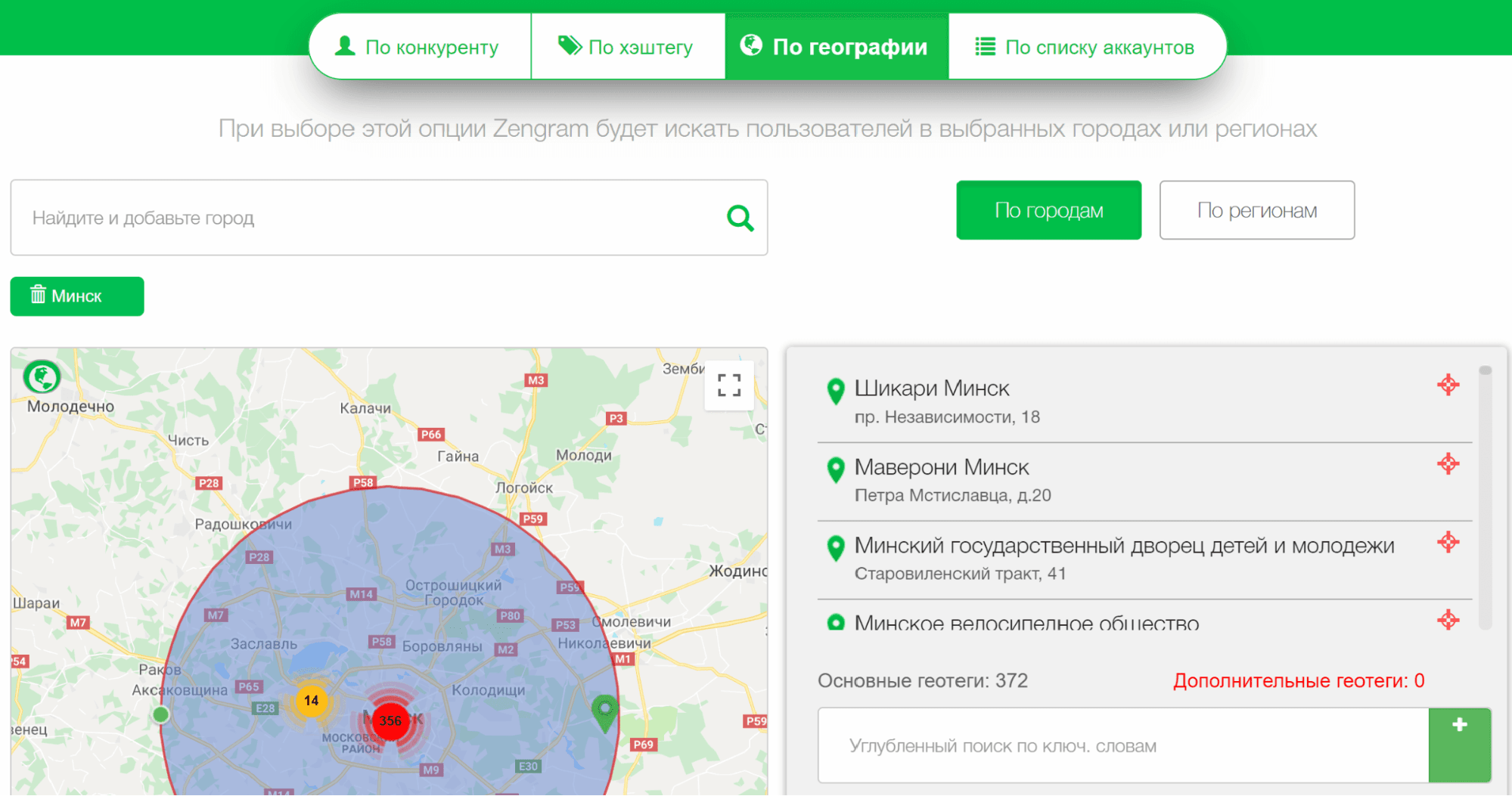Toggle map fullscreen view

(729, 386)
